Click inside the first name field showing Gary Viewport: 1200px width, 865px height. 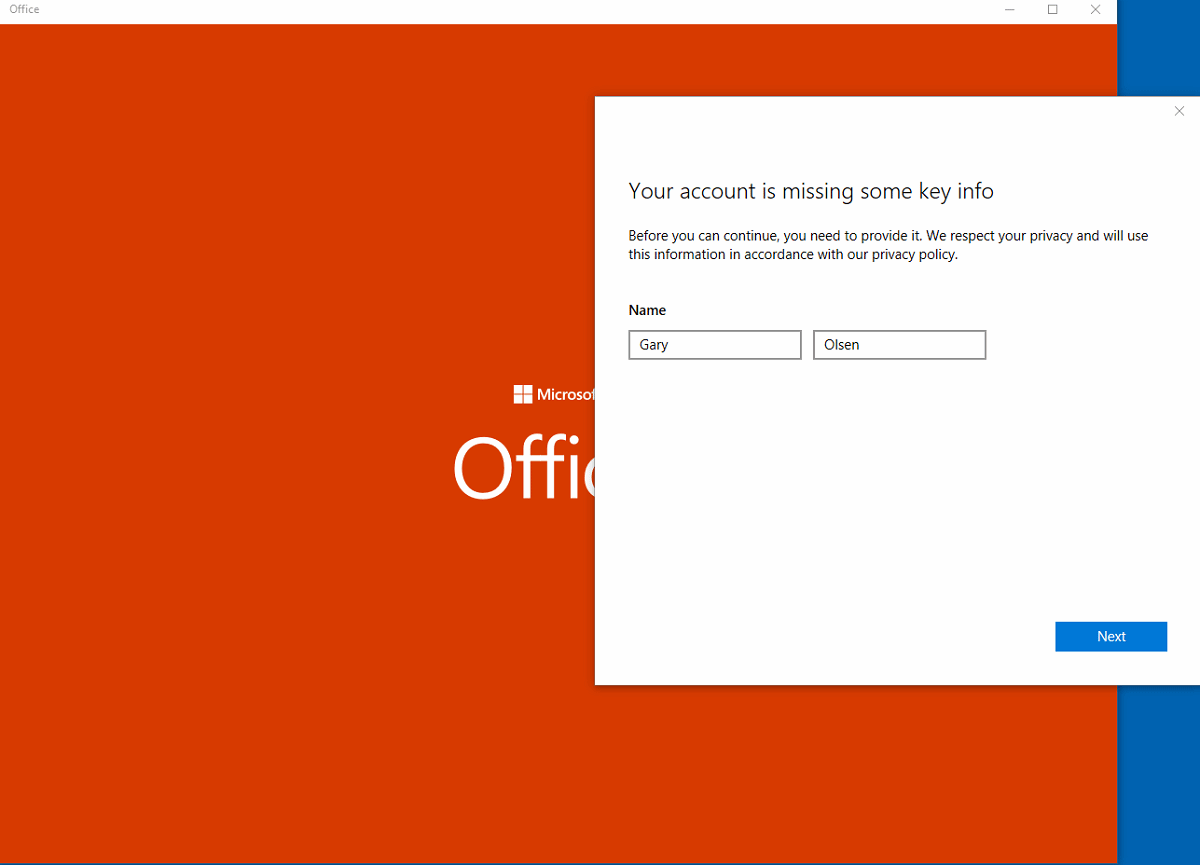point(714,344)
